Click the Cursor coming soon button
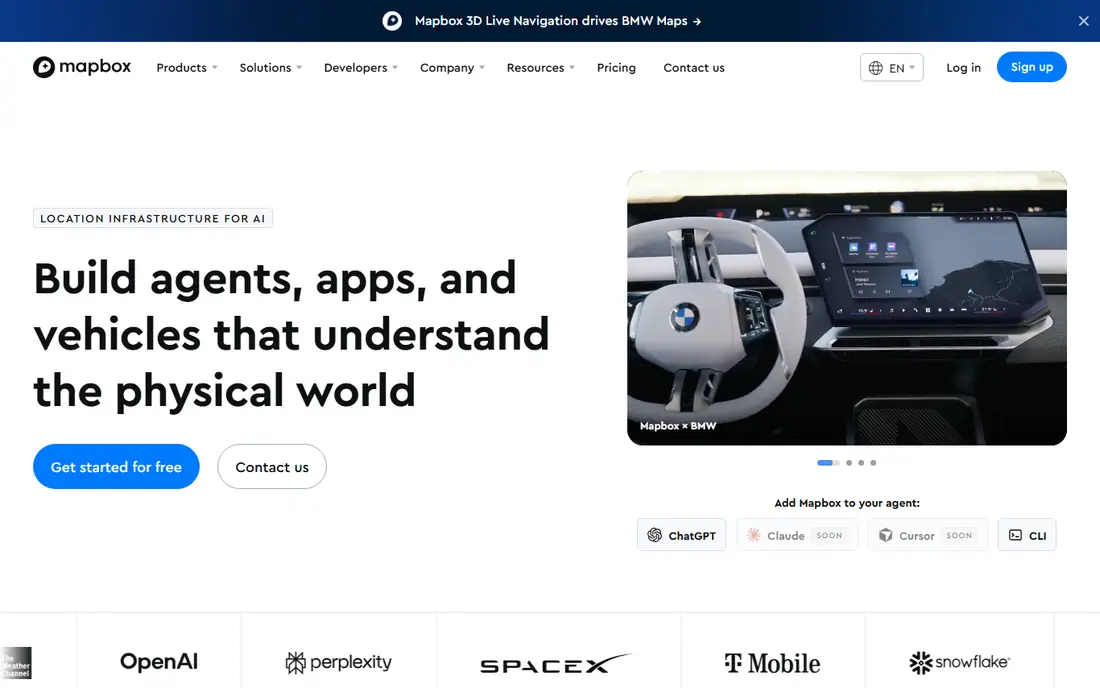Screen dimensions: 1100x688 [927, 535]
